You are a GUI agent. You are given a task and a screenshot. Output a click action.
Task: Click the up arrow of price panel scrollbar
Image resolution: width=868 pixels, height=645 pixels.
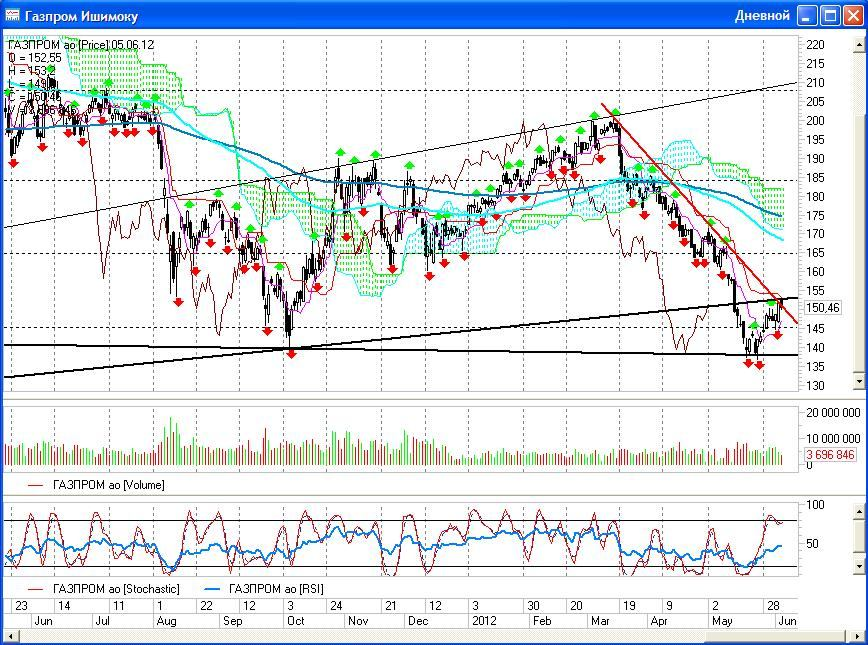(859, 44)
